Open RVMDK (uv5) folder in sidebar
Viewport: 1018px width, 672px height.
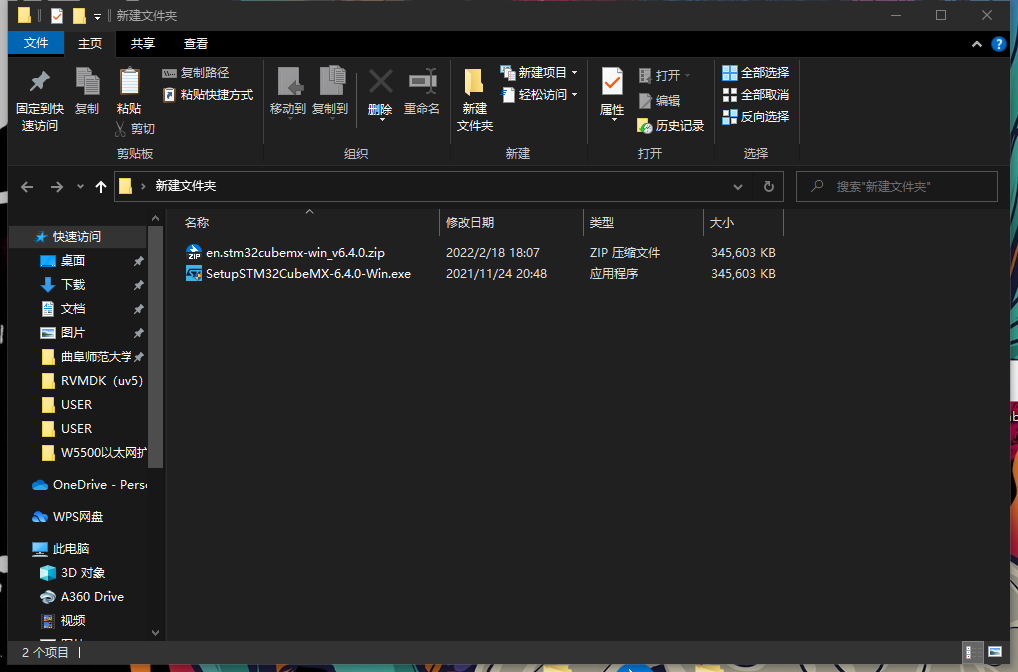tap(101, 381)
